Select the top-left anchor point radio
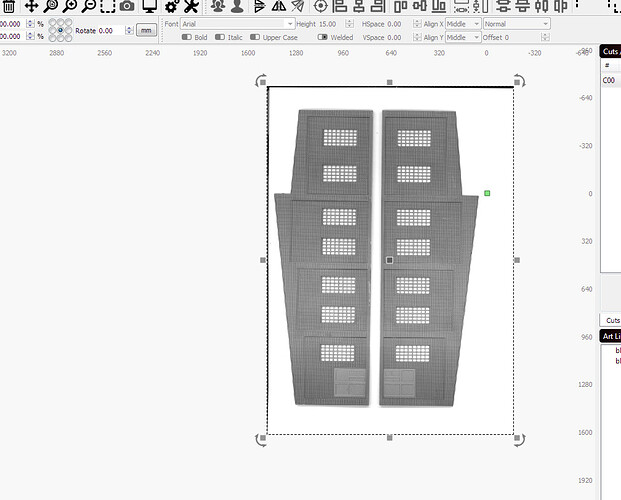This screenshot has width=621, height=500. click(52, 22)
